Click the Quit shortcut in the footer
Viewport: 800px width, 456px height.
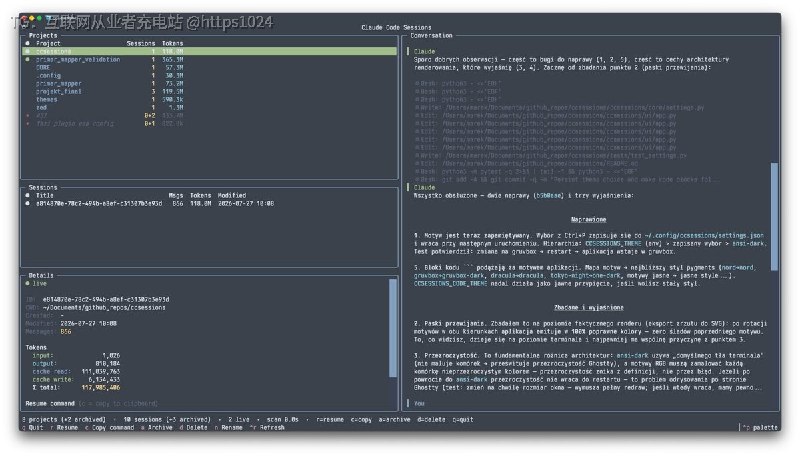coord(32,428)
